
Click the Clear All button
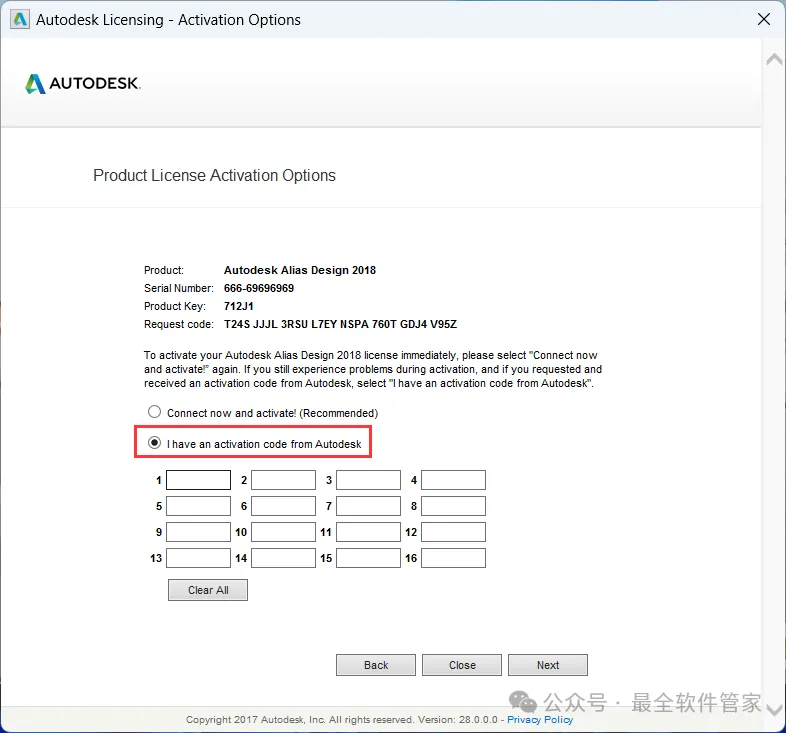(x=208, y=590)
